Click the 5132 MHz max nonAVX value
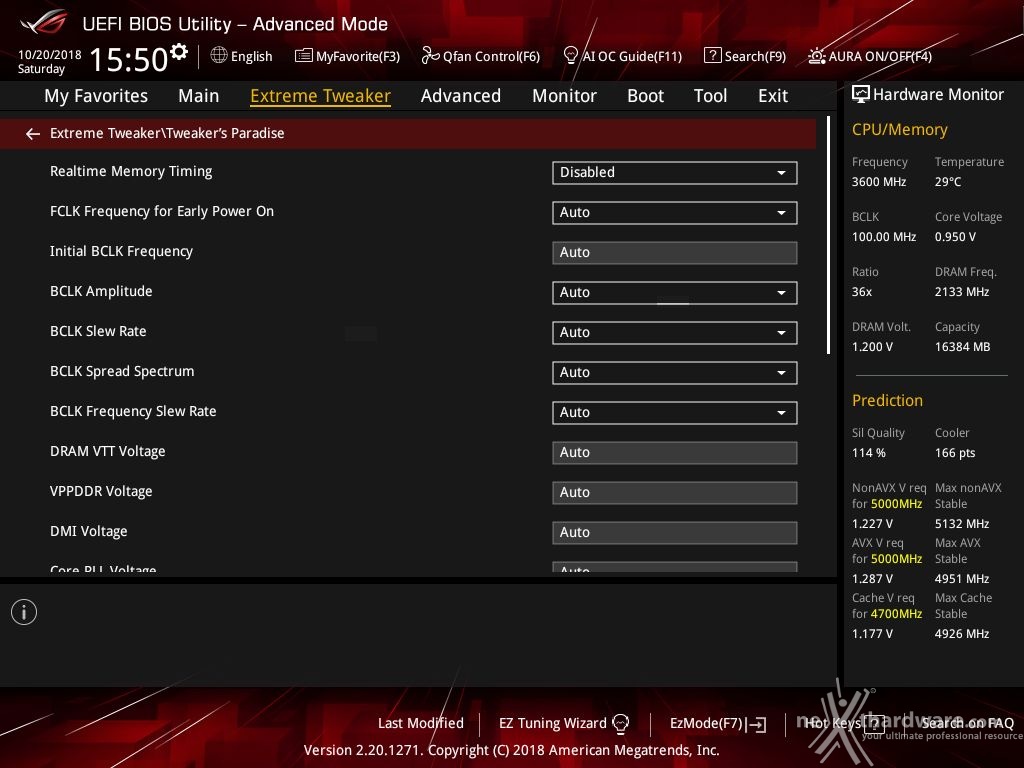The image size is (1024, 768). point(962,524)
